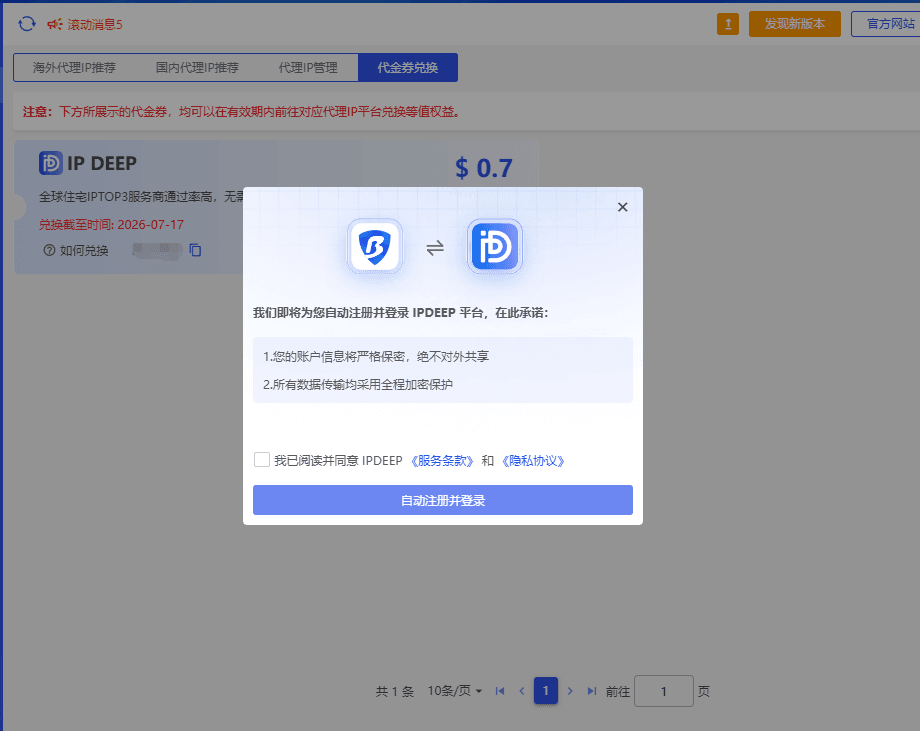
Task: Click the question mark icon beside 如何兑换
Action: pos(49,251)
